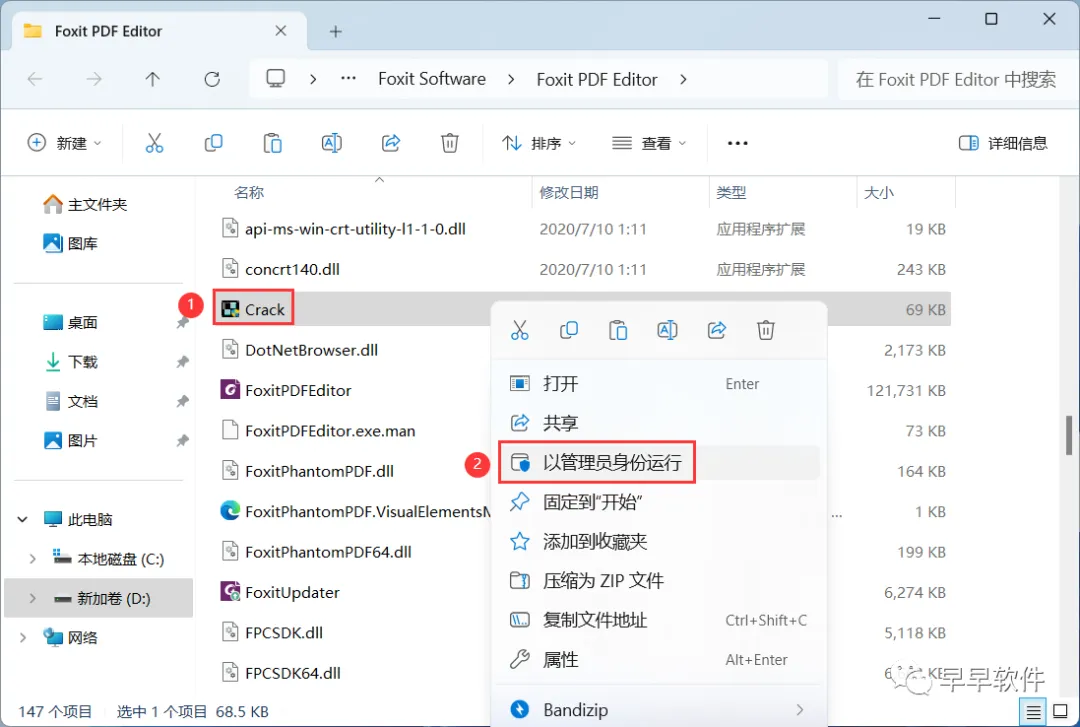This screenshot has width=1080, height=727.
Task: Open the 查看 view dropdown
Action: [x=650, y=143]
